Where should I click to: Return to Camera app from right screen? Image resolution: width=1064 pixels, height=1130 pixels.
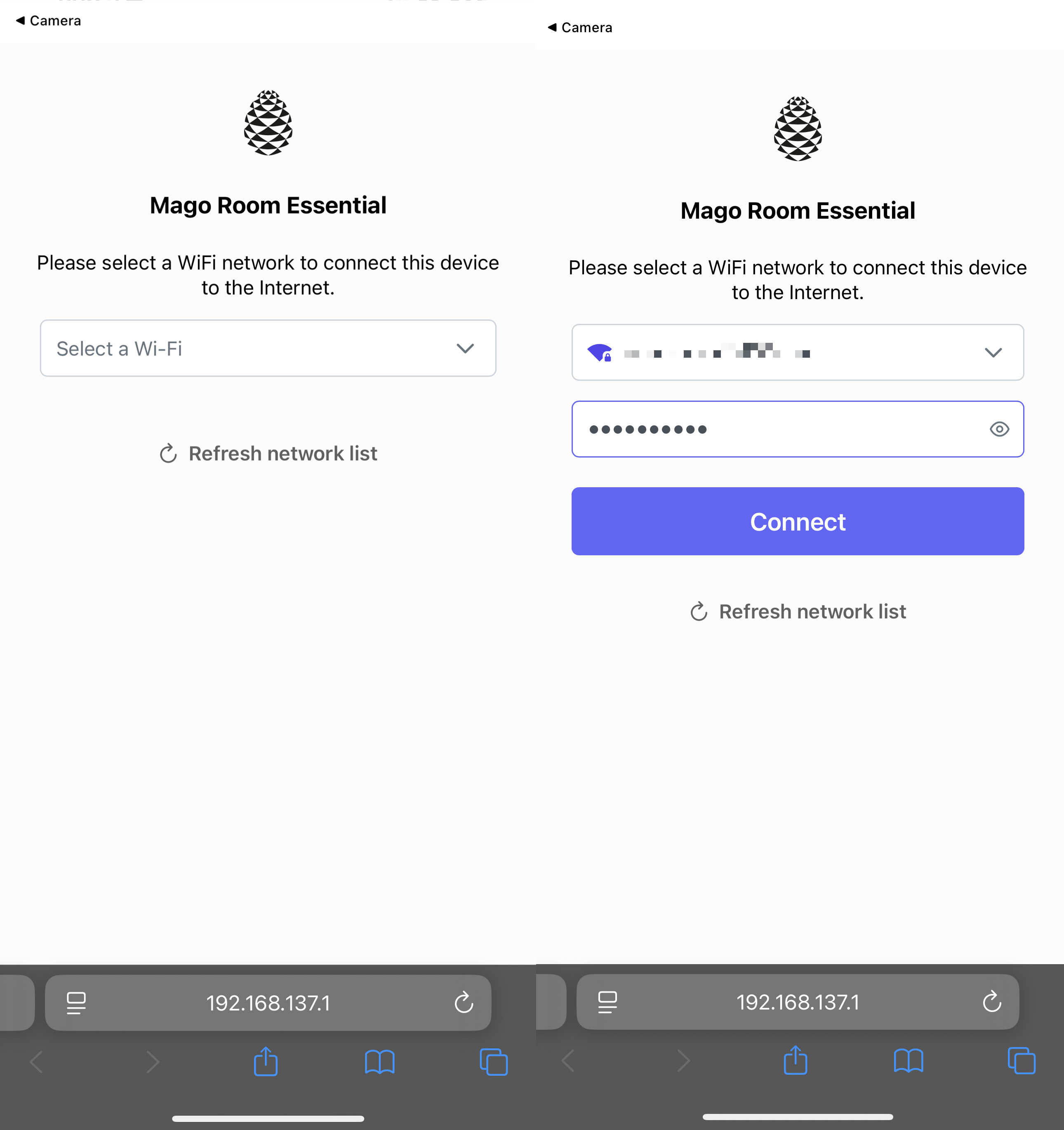581,28
